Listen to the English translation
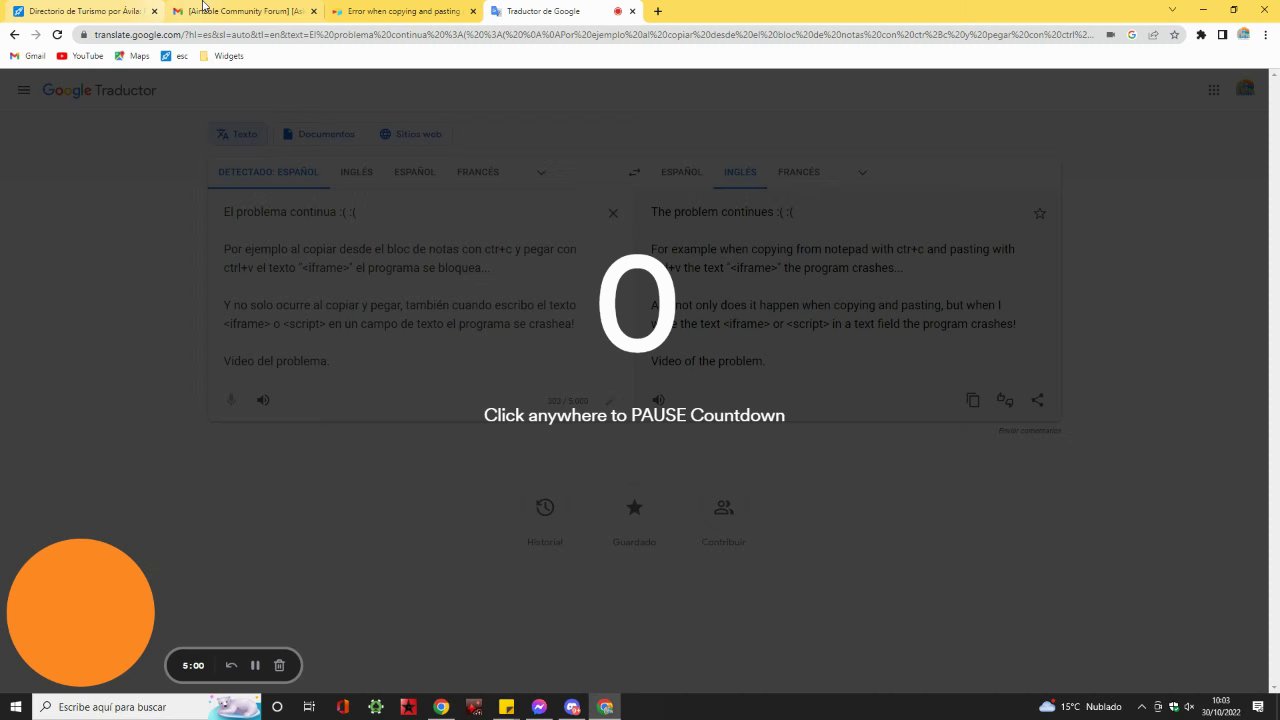The width and height of the screenshot is (1280, 720). tap(658, 400)
